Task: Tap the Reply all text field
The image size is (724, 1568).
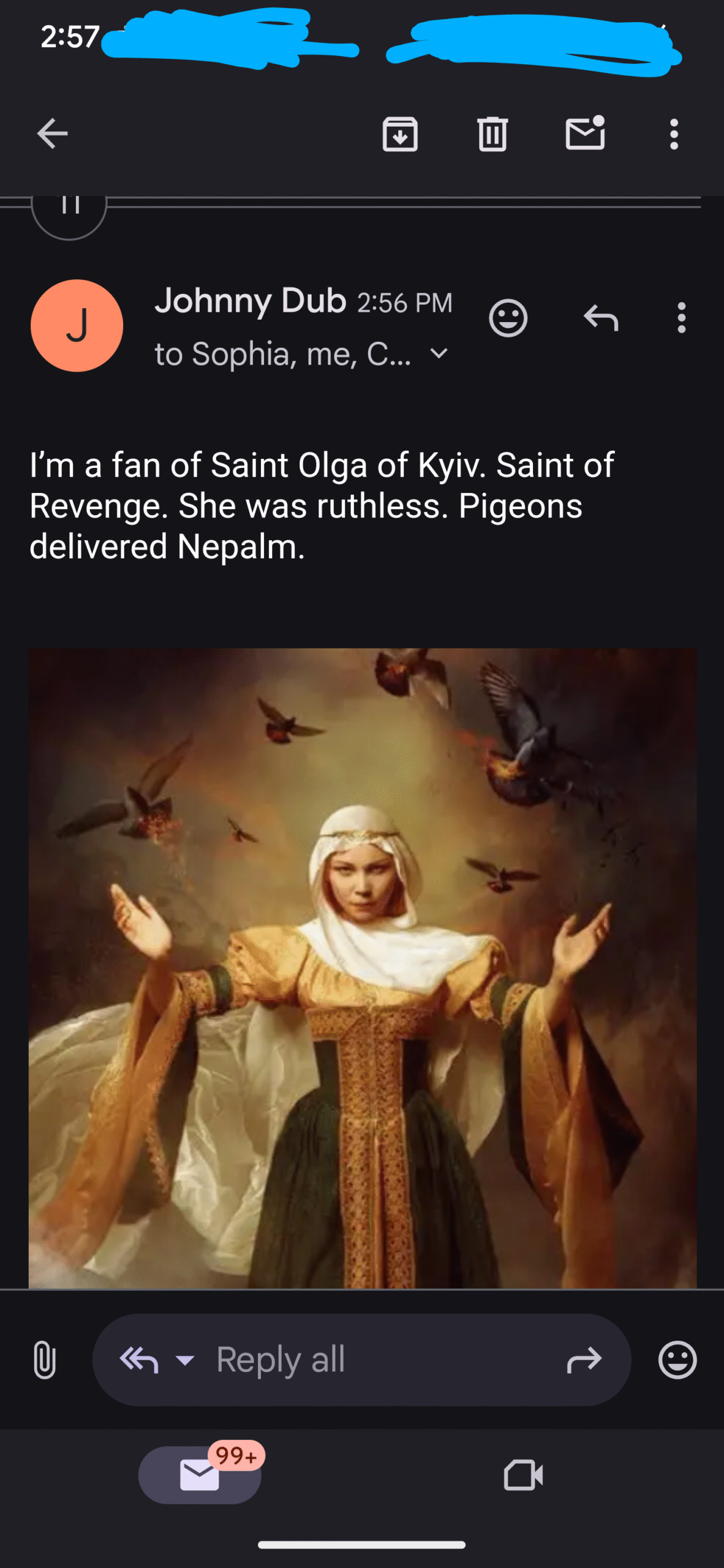Action: [362, 1360]
